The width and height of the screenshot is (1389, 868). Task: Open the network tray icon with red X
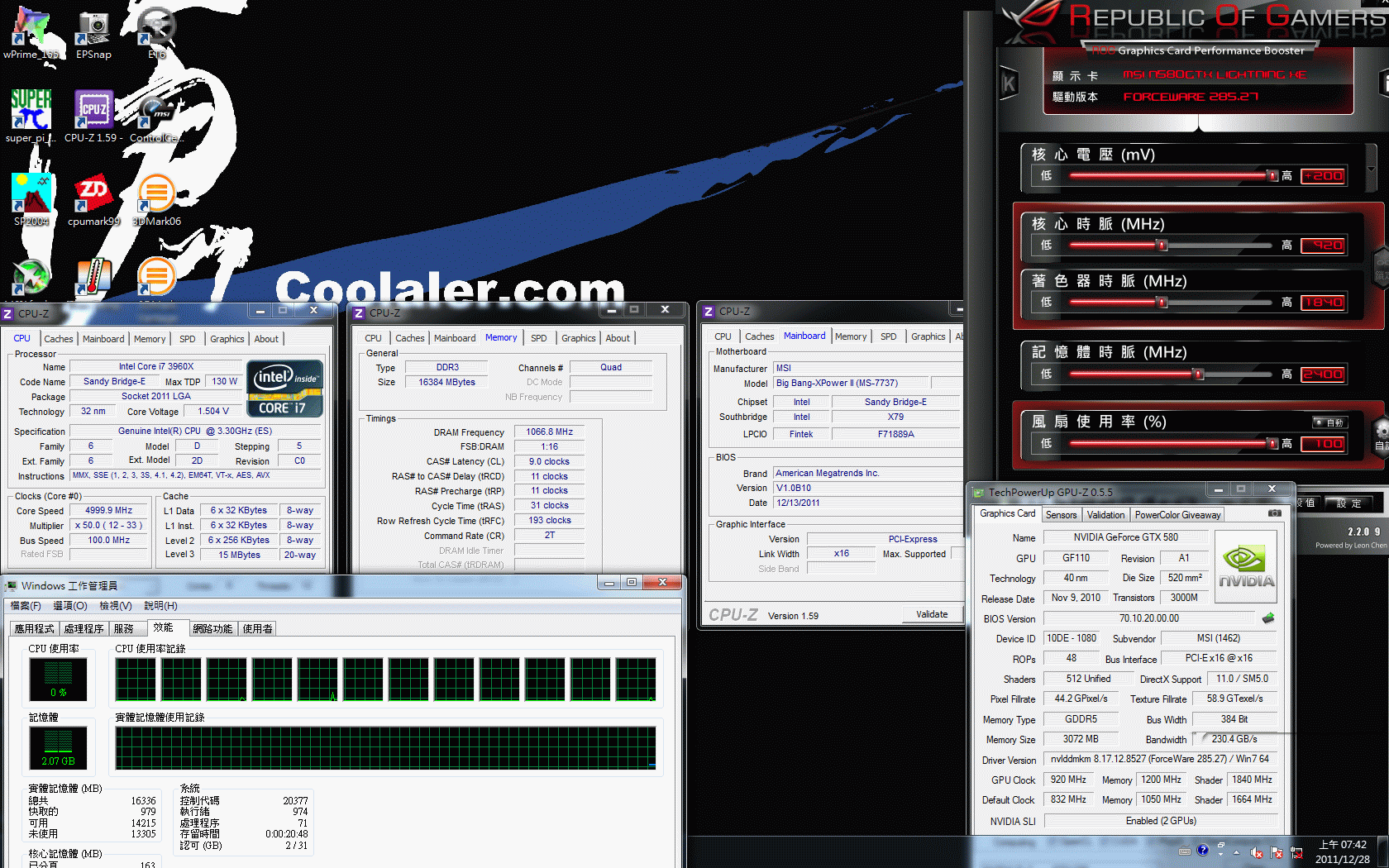coord(1296,852)
